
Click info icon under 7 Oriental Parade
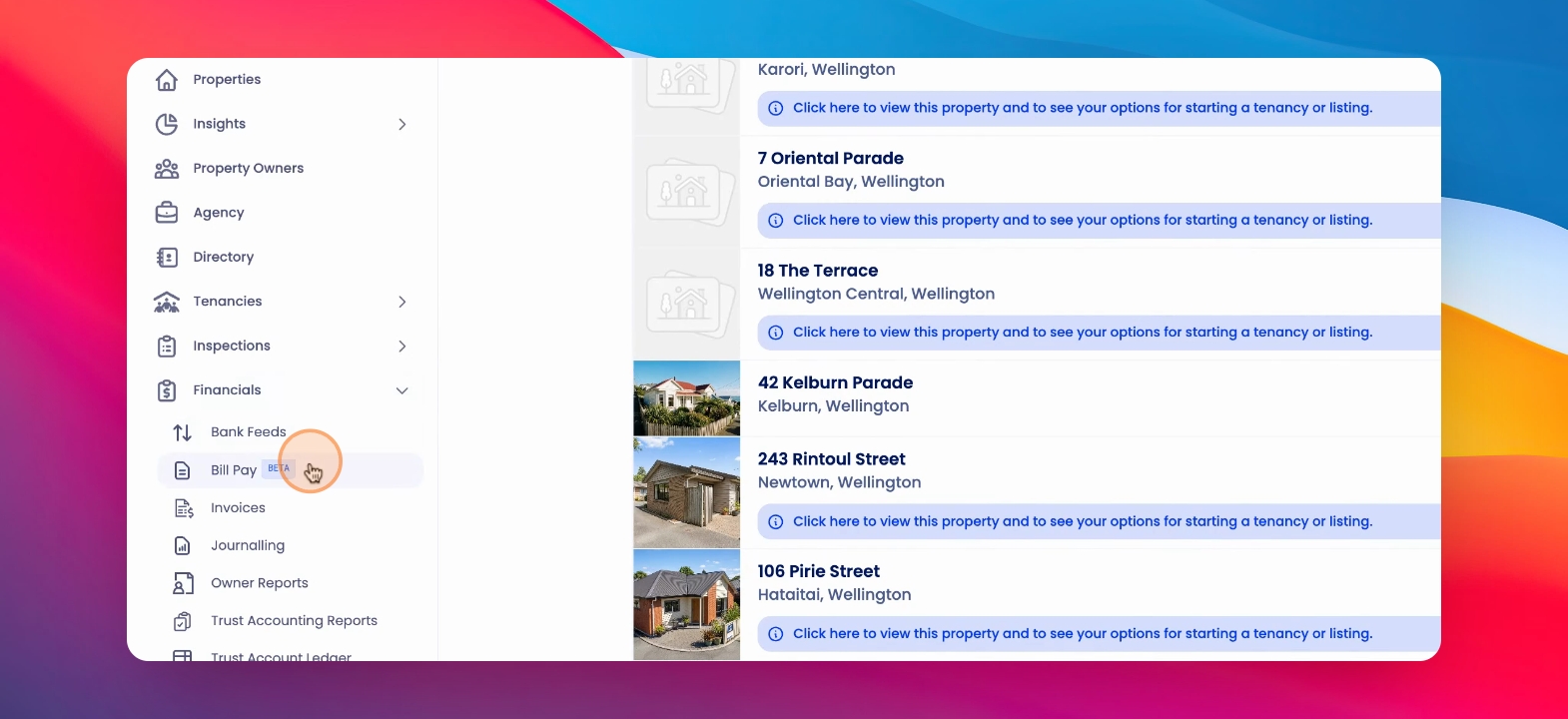(x=775, y=221)
